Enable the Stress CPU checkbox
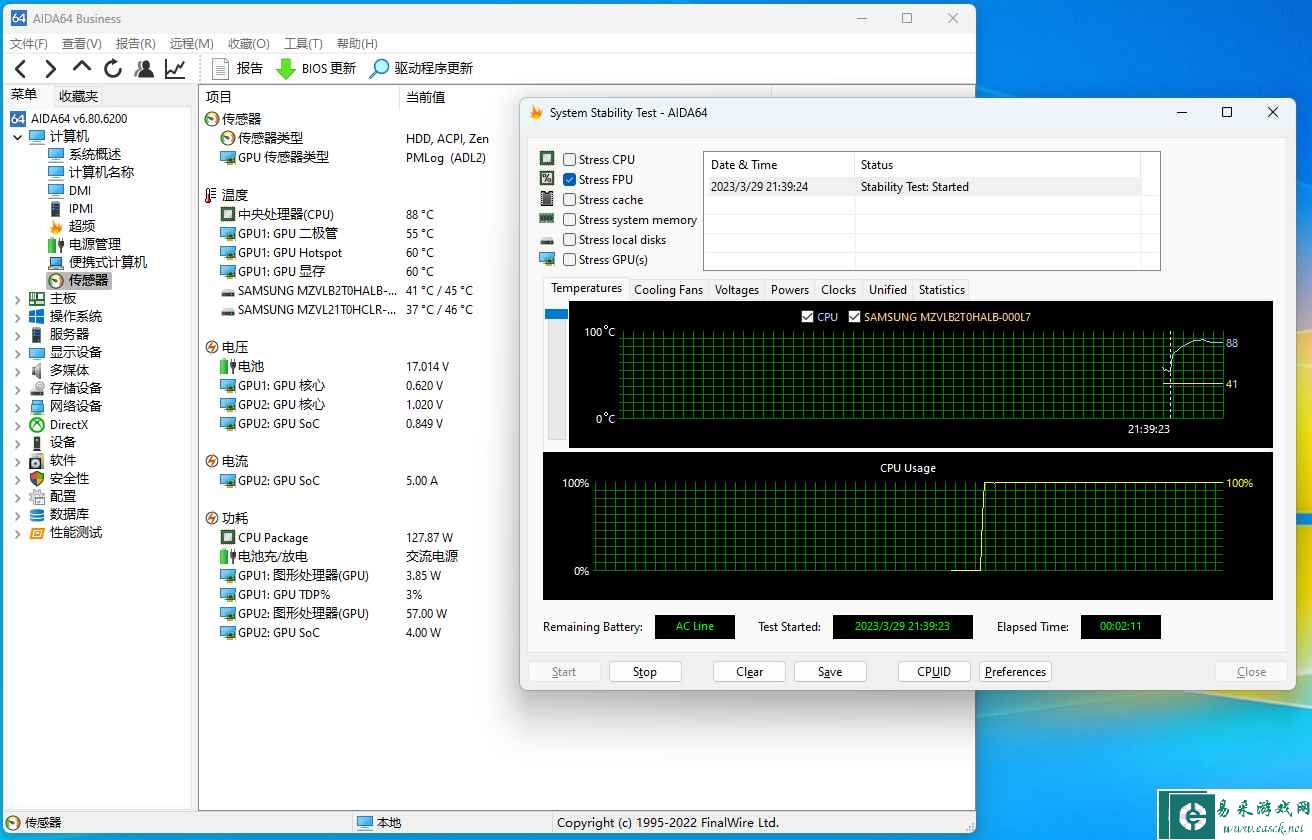Viewport: 1312px width, 840px height. point(569,159)
